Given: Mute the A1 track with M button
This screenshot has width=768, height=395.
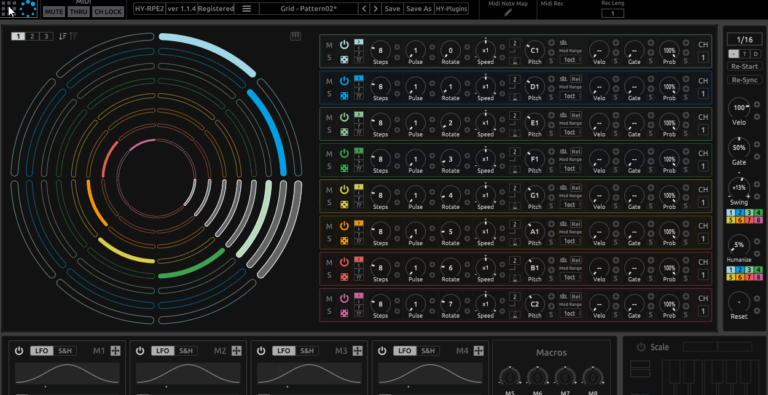Looking at the screenshot, I should click(x=329, y=226).
